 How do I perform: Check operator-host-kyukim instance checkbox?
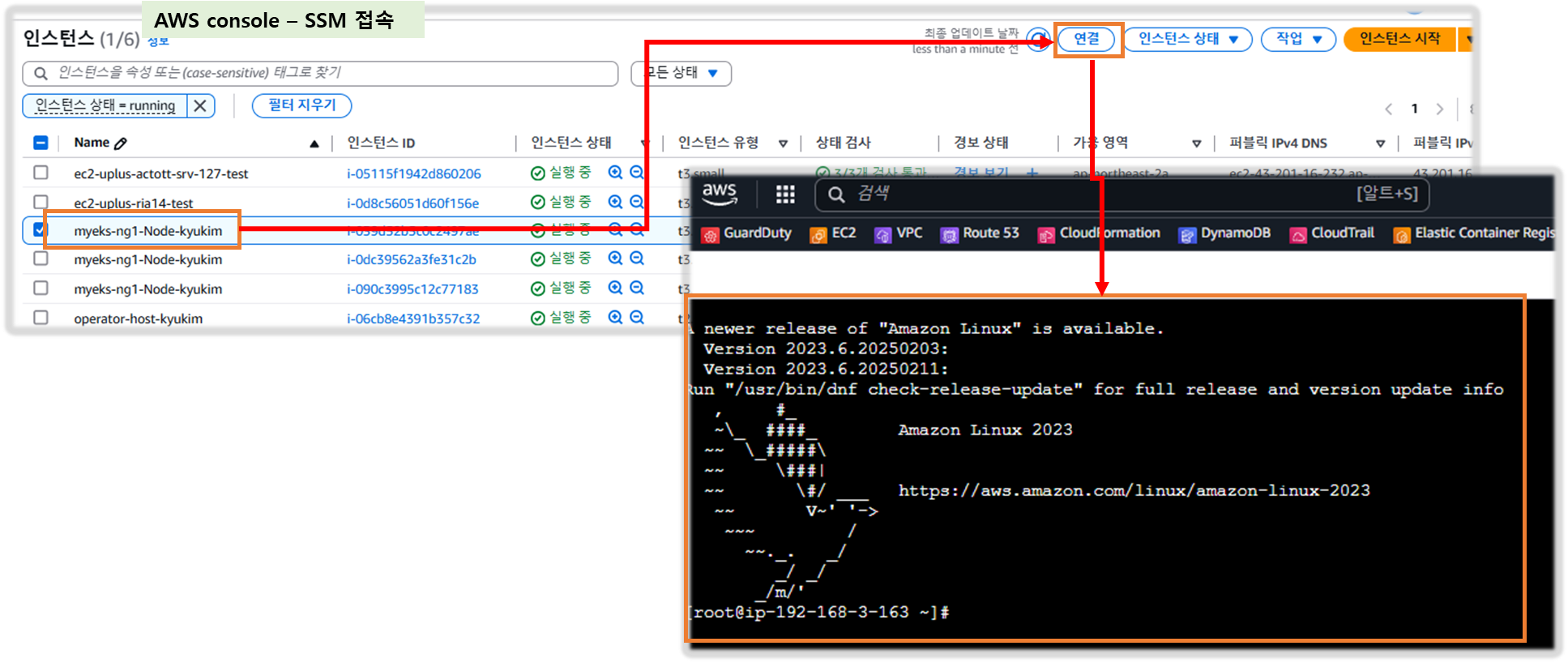pyautogui.click(x=41, y=317)
